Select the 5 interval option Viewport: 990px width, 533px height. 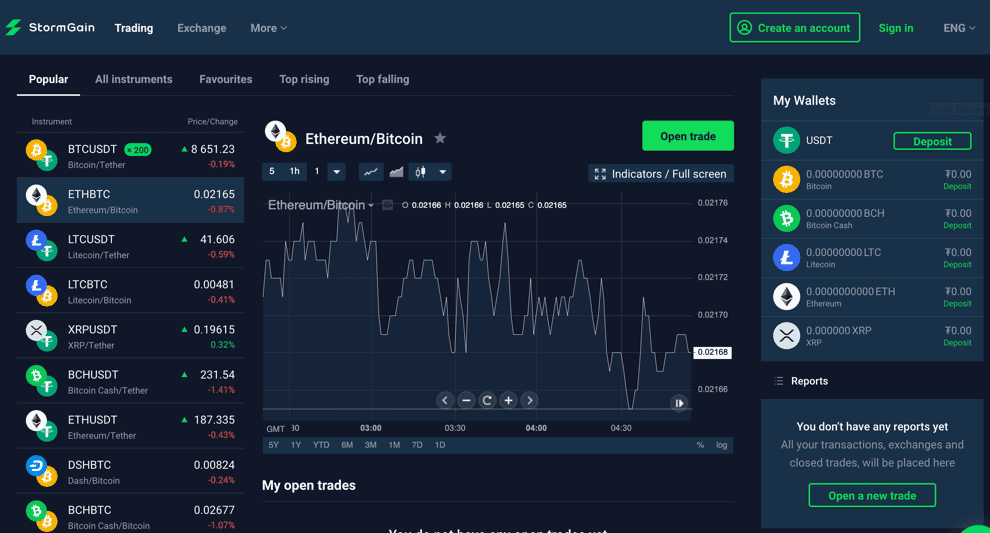(x=272, y=171)
